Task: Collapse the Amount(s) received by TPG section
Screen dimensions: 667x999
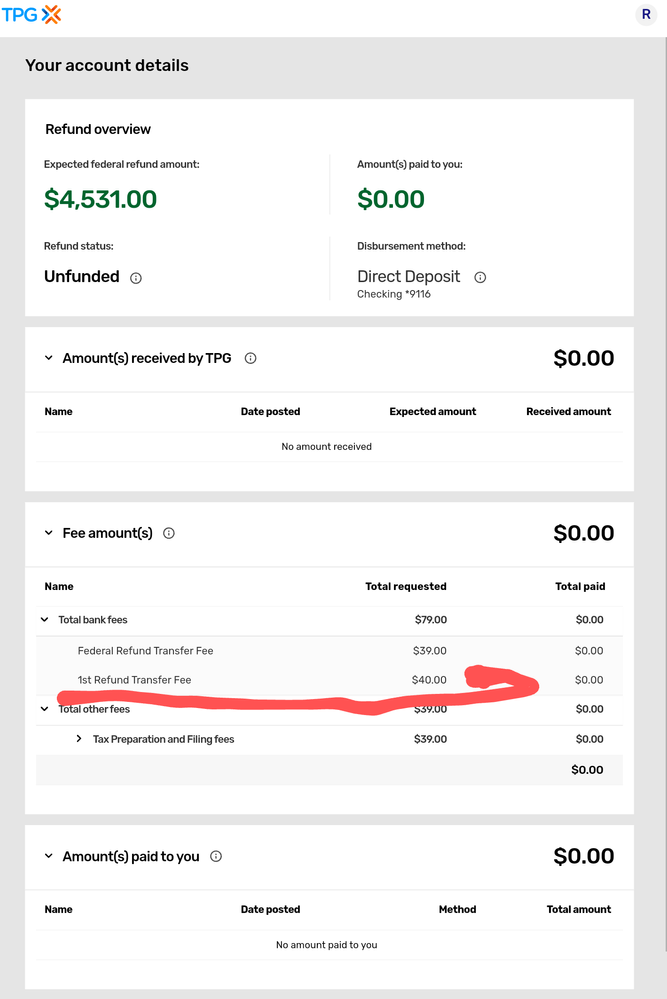Action: [48, 358]
